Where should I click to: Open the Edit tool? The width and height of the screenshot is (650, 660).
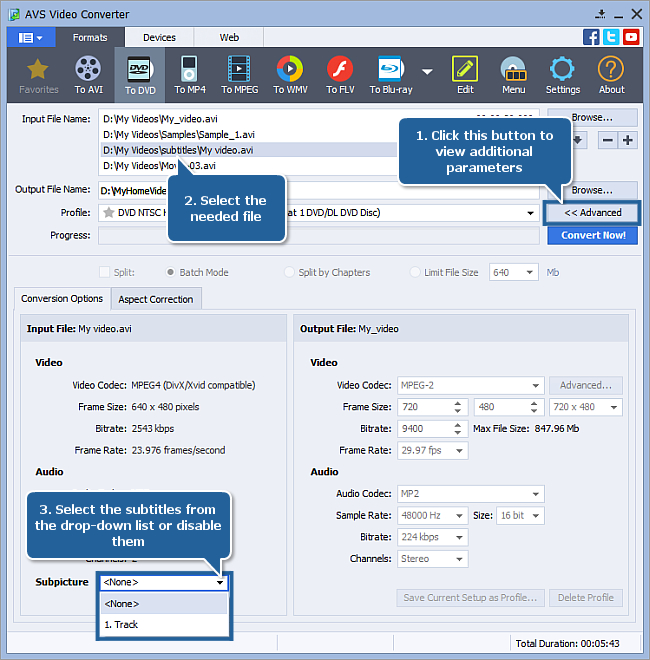(465, 76)
